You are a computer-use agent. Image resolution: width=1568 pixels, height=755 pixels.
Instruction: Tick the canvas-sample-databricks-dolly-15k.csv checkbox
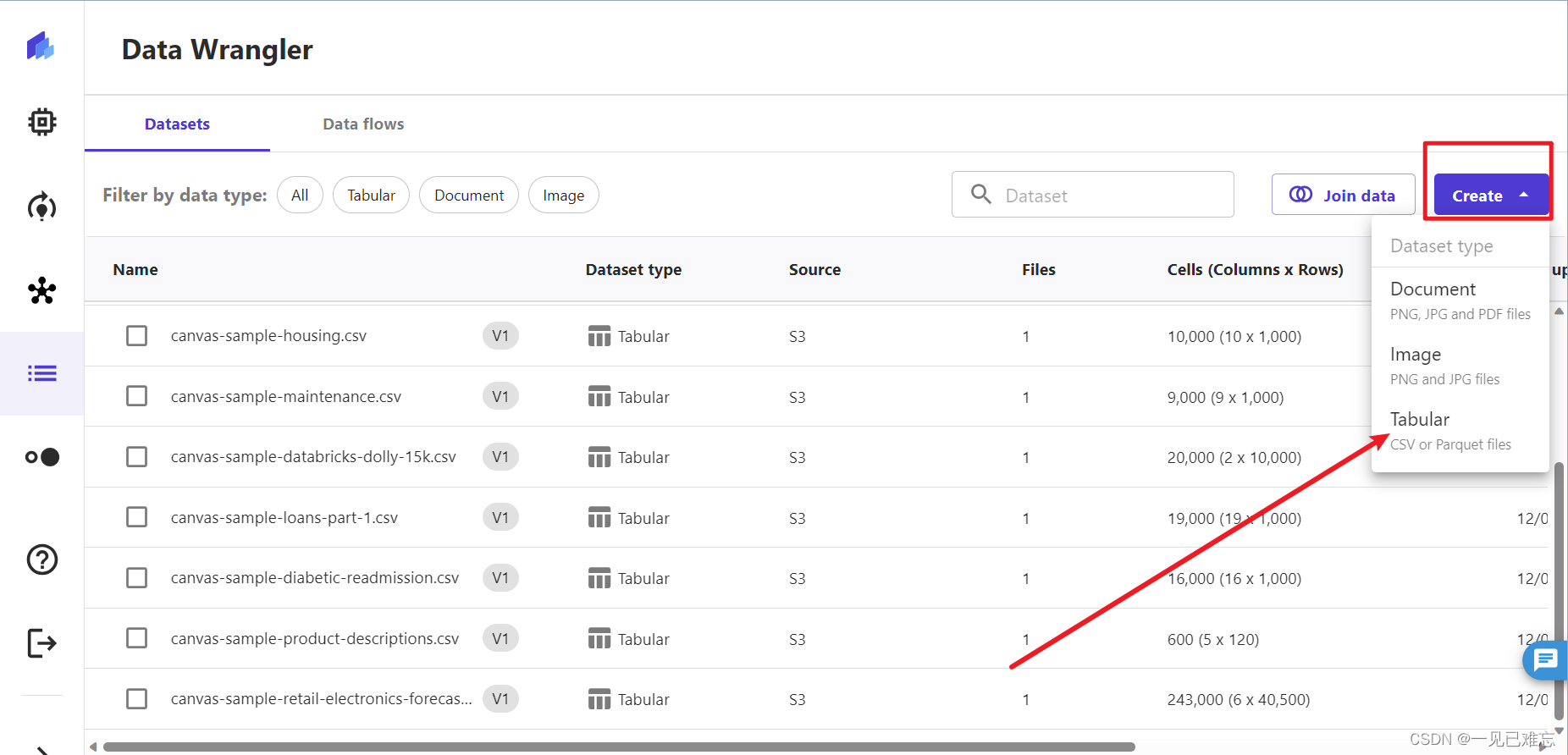(136, 457)
